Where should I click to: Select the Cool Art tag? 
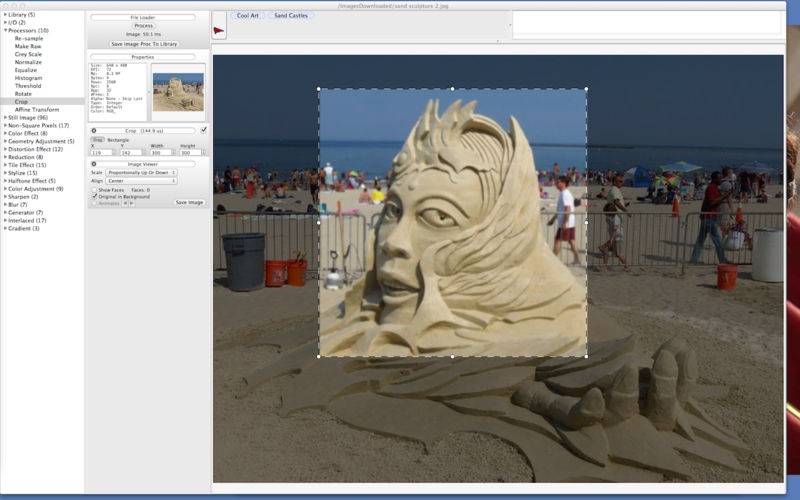248,16
